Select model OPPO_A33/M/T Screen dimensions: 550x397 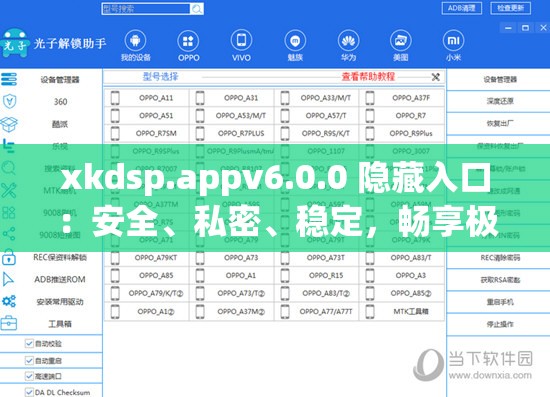pyautogui.click(x=326, y=98)
